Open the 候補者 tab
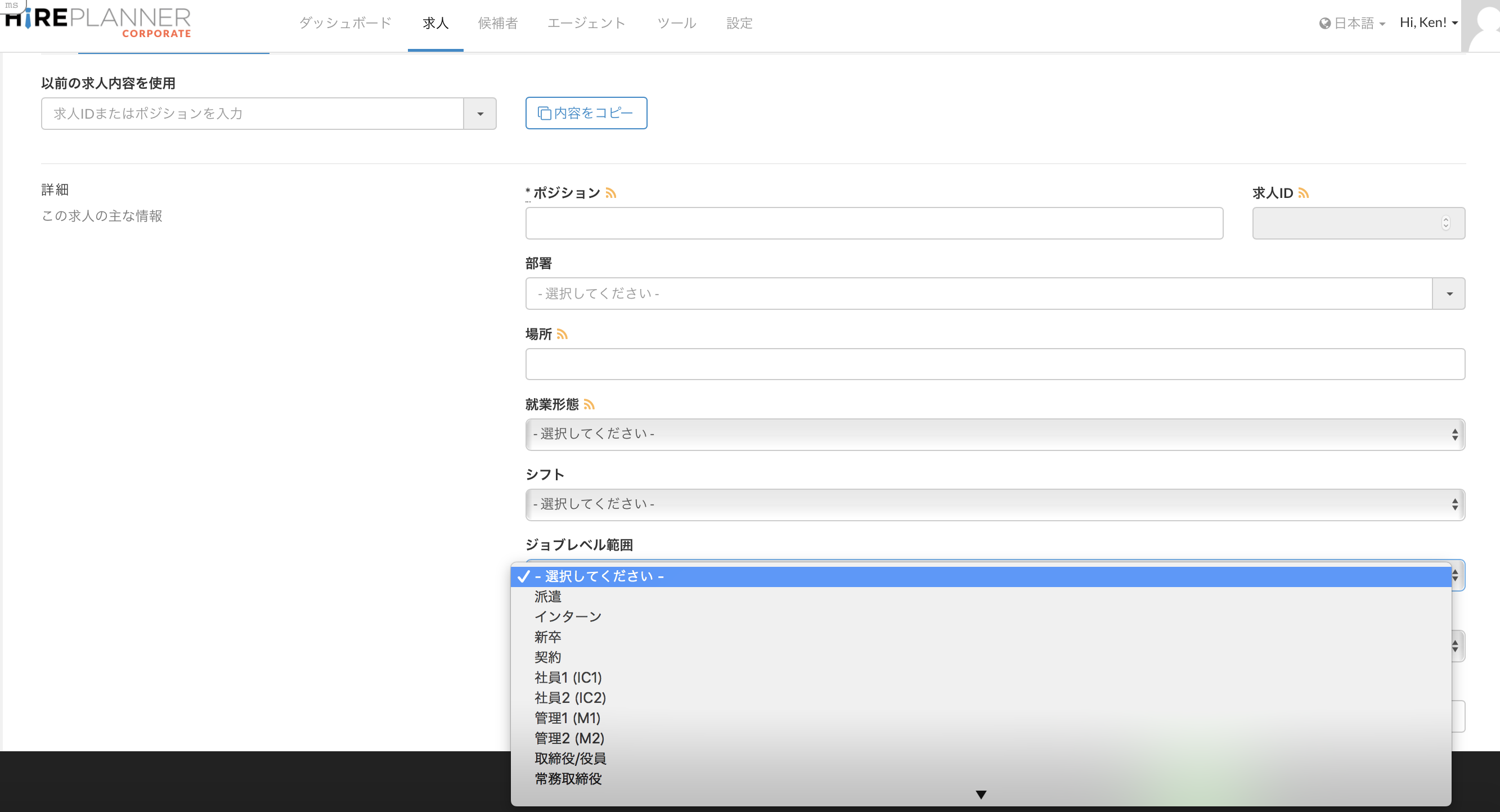 [497, 23]
